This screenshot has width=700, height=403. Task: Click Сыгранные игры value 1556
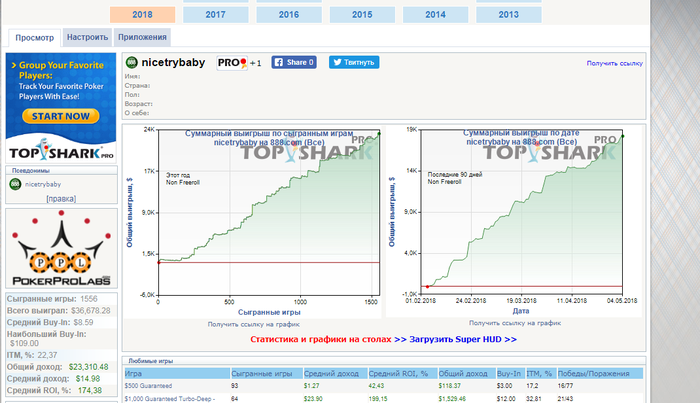89,299
